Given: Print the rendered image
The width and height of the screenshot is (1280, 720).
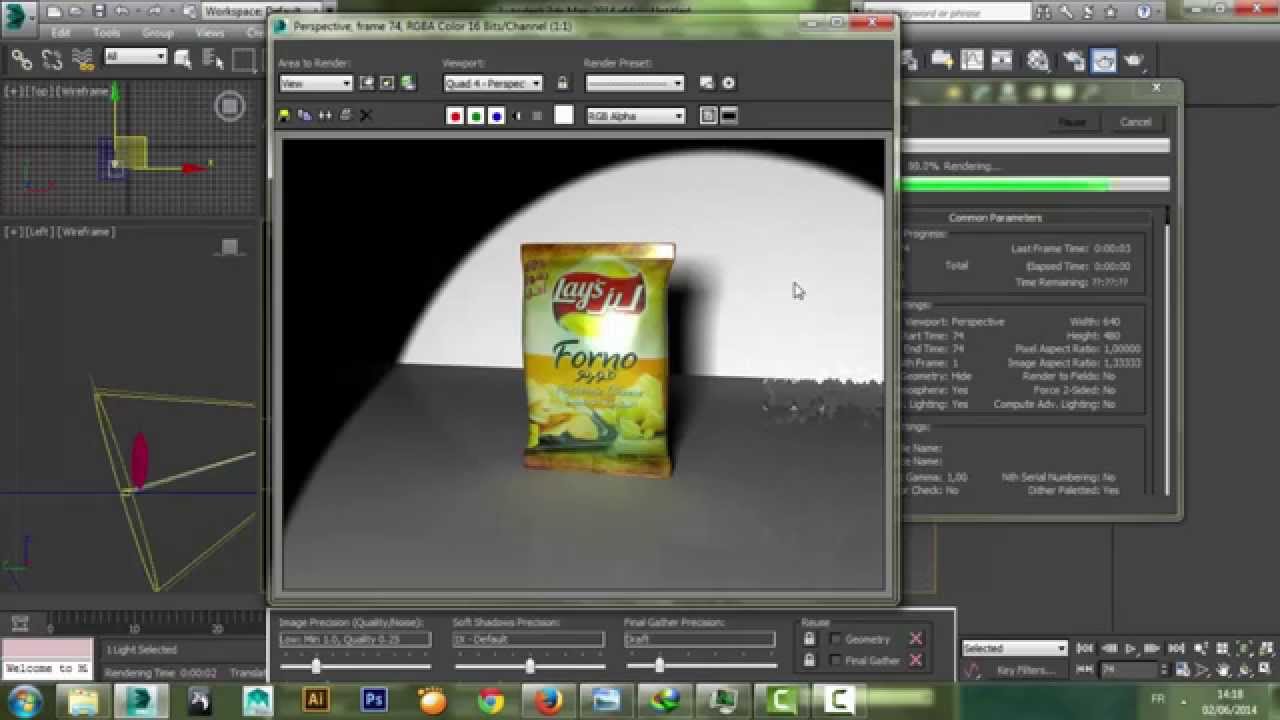Looking at the screenshot, I should pos(346,116).
